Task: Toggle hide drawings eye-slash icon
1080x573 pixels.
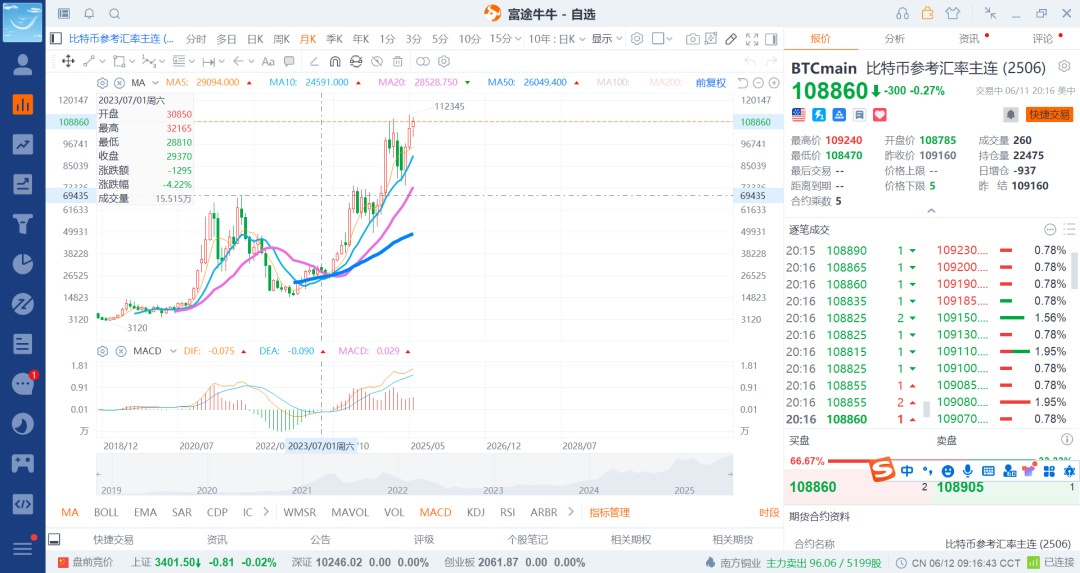Action: 377,61
